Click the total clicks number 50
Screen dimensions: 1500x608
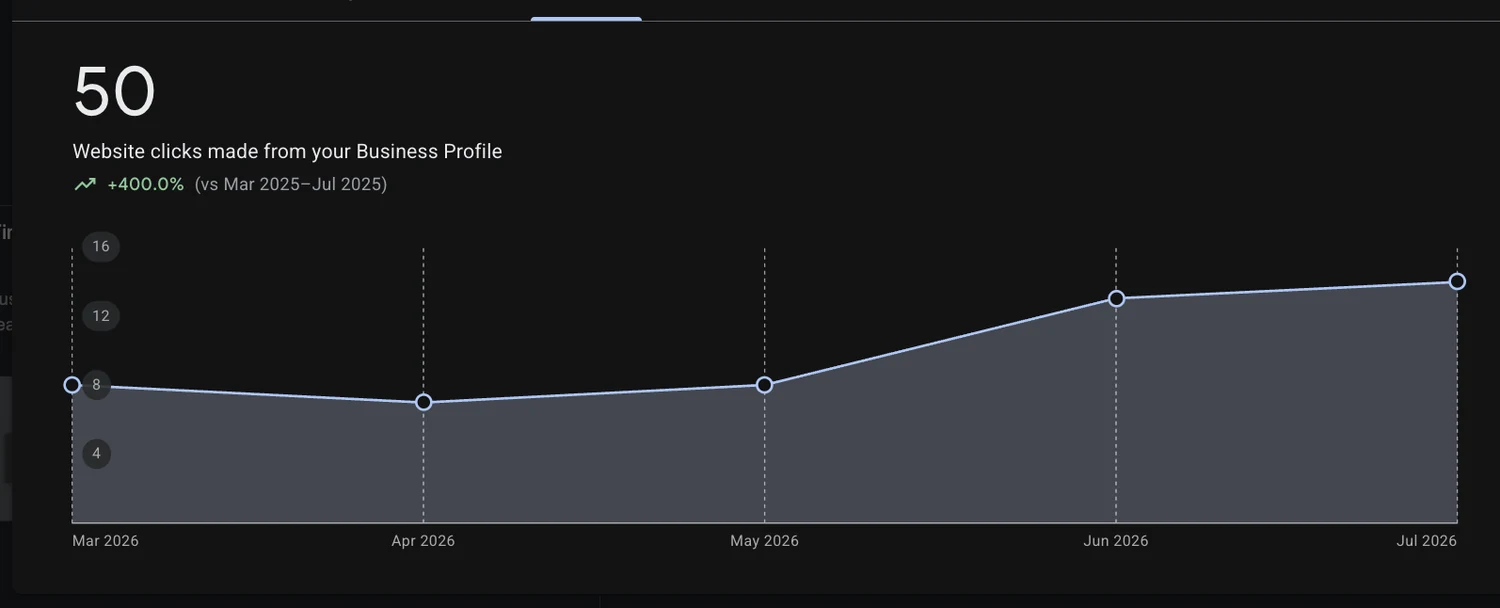114,92
